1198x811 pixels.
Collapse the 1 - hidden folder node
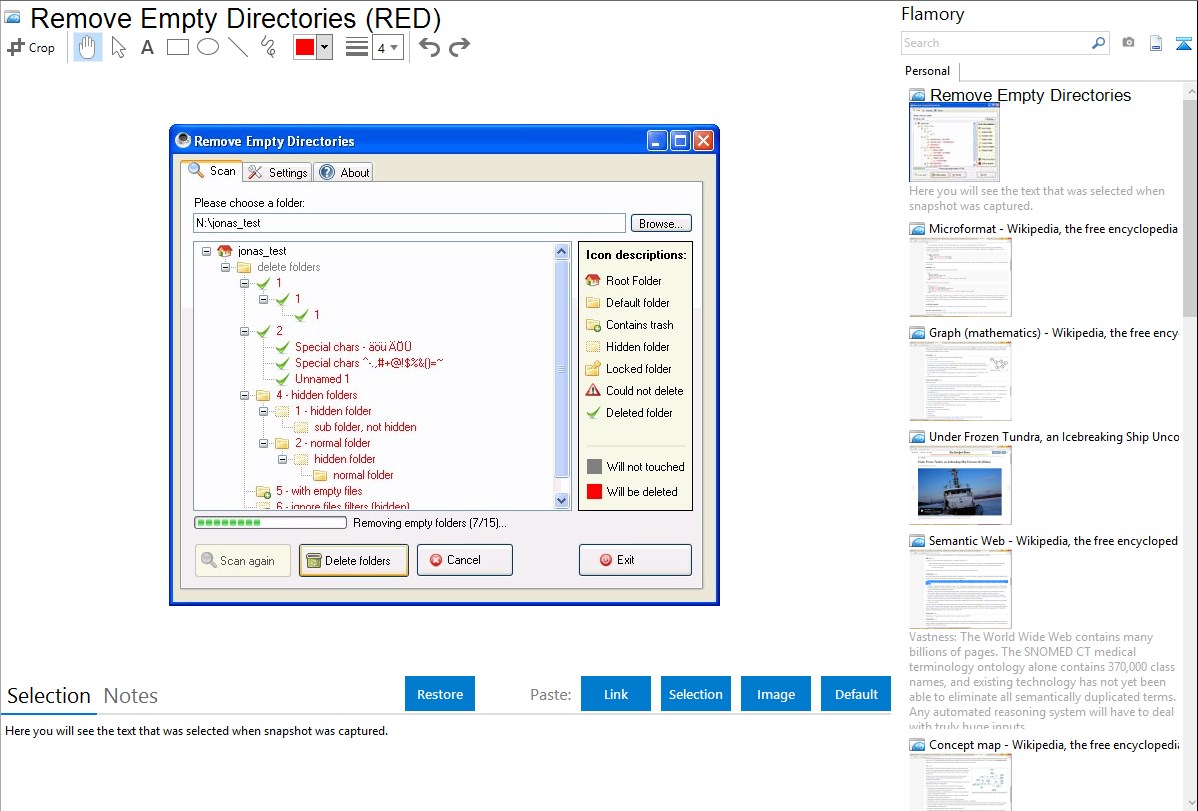pos(264,411)
